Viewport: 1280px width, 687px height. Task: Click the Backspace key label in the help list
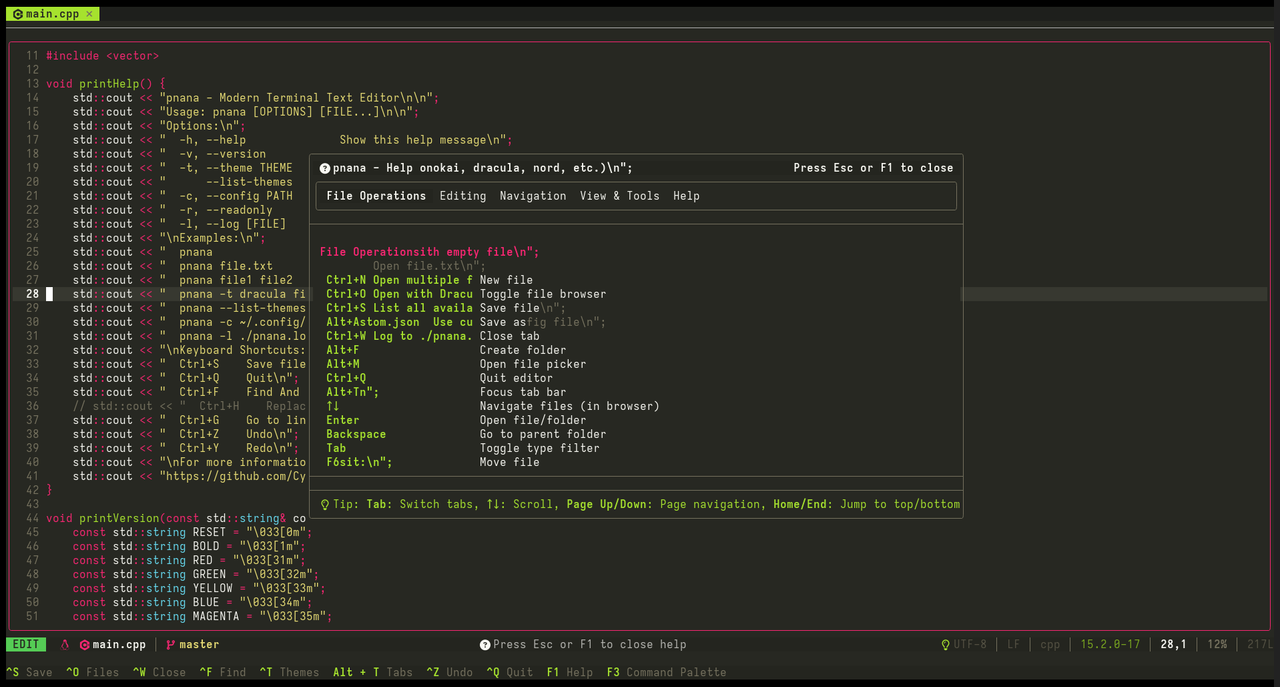coord(356,434)
